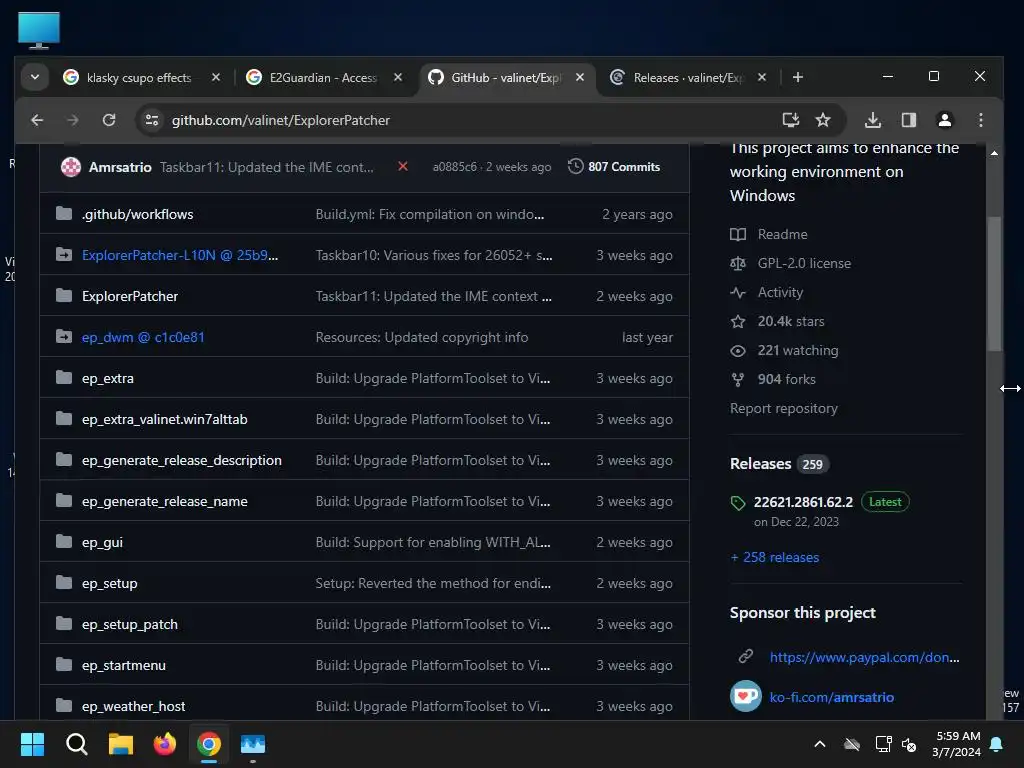
Task: Open the ExplorerPatcher folder
Action: coord(130,296)
